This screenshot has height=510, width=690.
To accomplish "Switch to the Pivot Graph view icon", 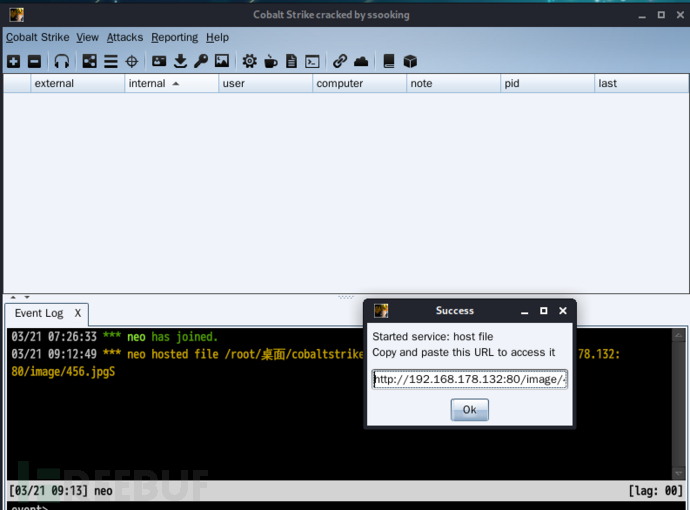I will coord(89,61).
